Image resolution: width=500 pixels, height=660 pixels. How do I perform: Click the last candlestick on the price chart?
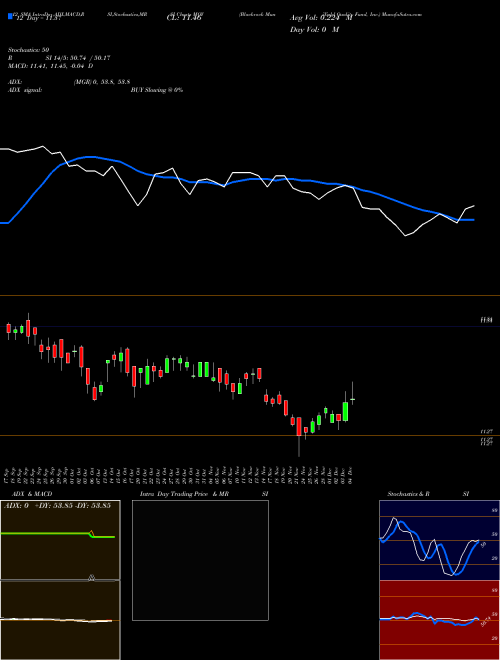coord(352,398)
